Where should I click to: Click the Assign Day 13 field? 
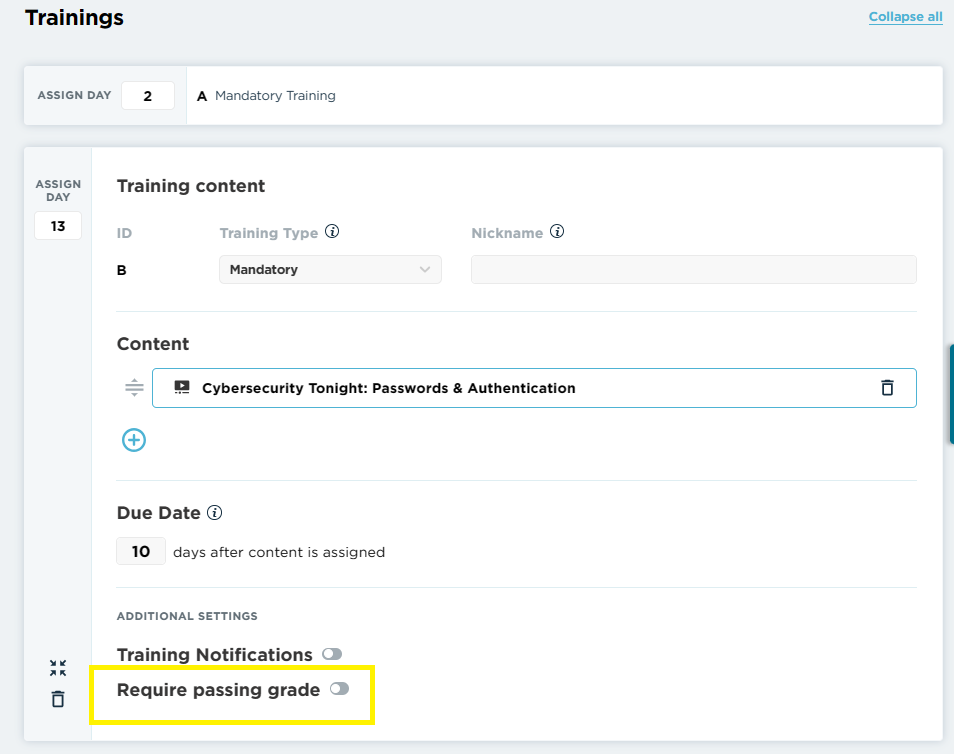click(58, 226)
